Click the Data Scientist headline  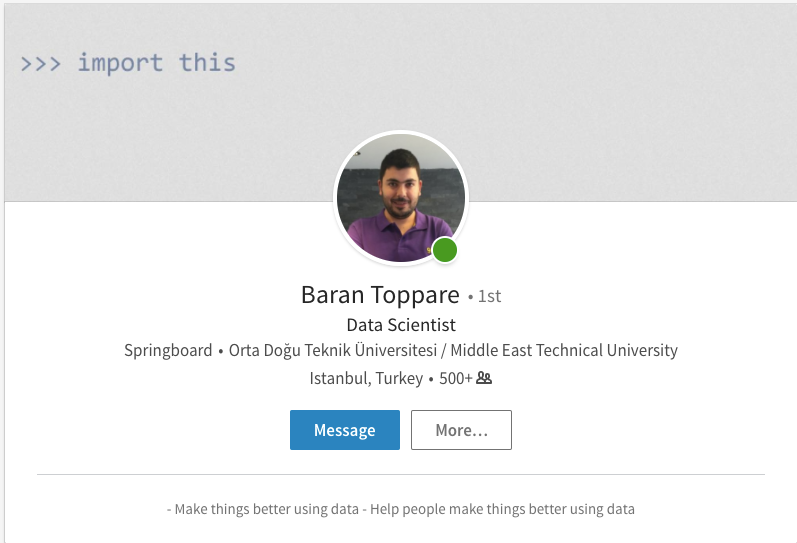(401, 324)
